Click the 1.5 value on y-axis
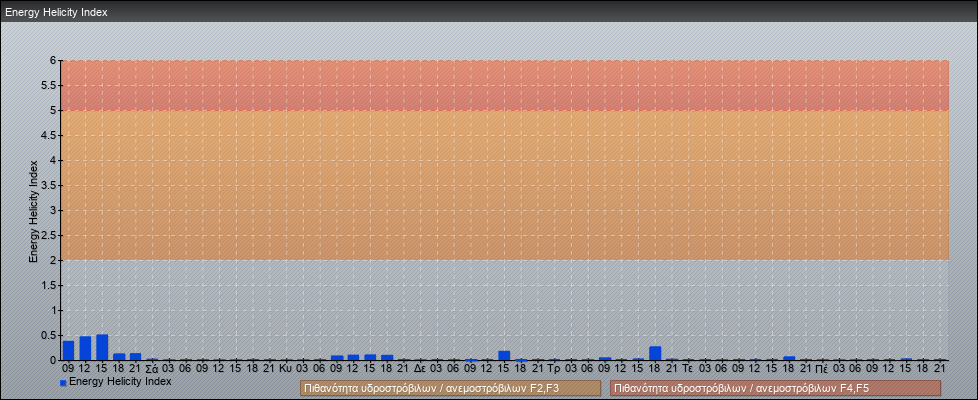This screenshot has height=400, width=978. coord(50,285)
